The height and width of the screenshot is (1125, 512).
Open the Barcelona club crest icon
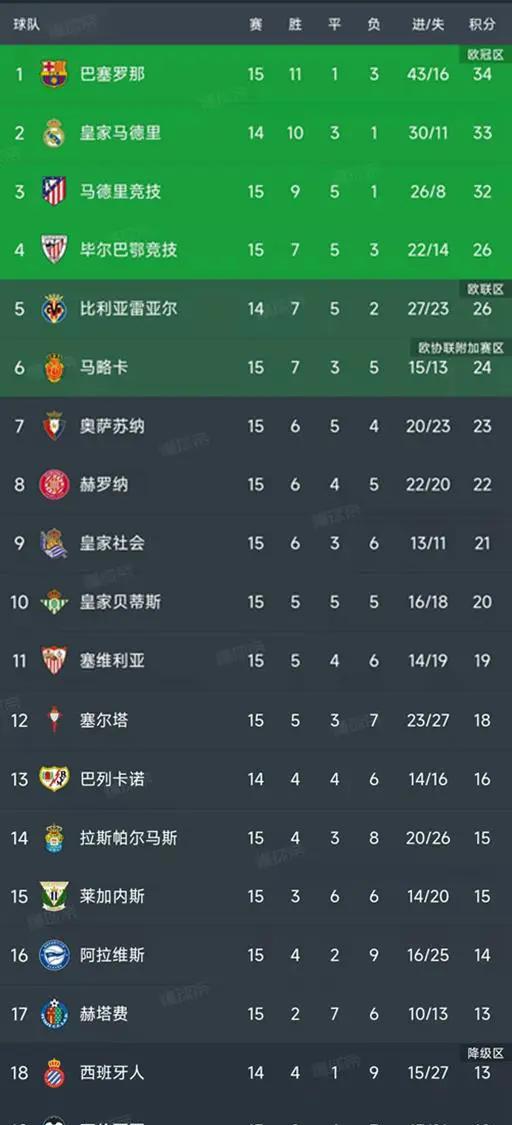coord(54,74)
